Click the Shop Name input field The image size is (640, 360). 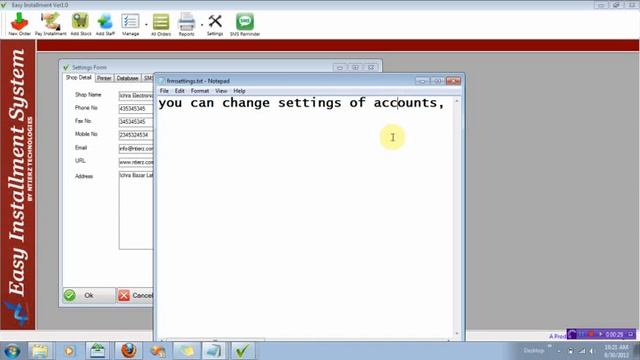click(x=136, y=96)
